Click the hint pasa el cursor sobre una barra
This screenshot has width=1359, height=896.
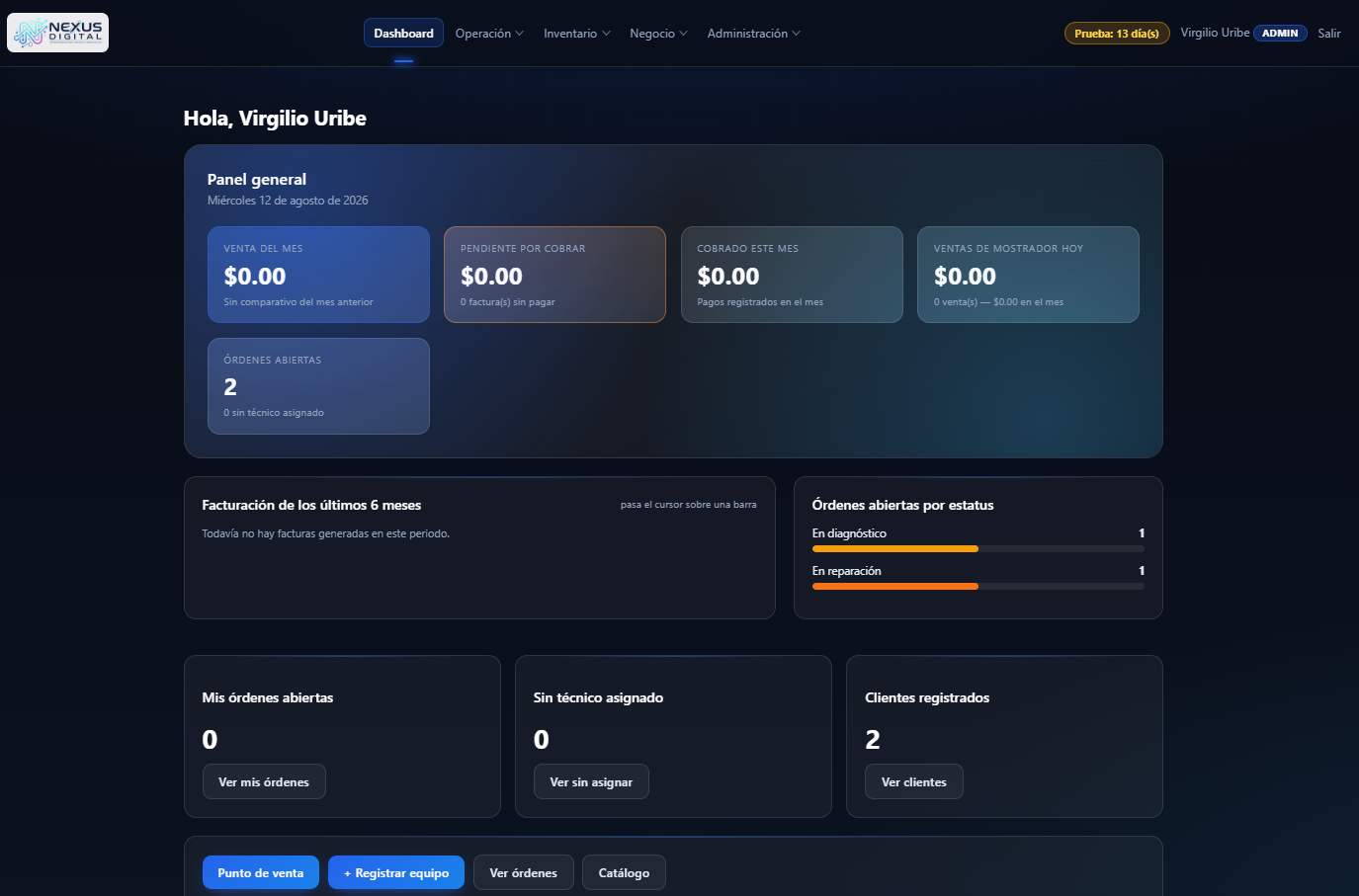tap(689, 505)
